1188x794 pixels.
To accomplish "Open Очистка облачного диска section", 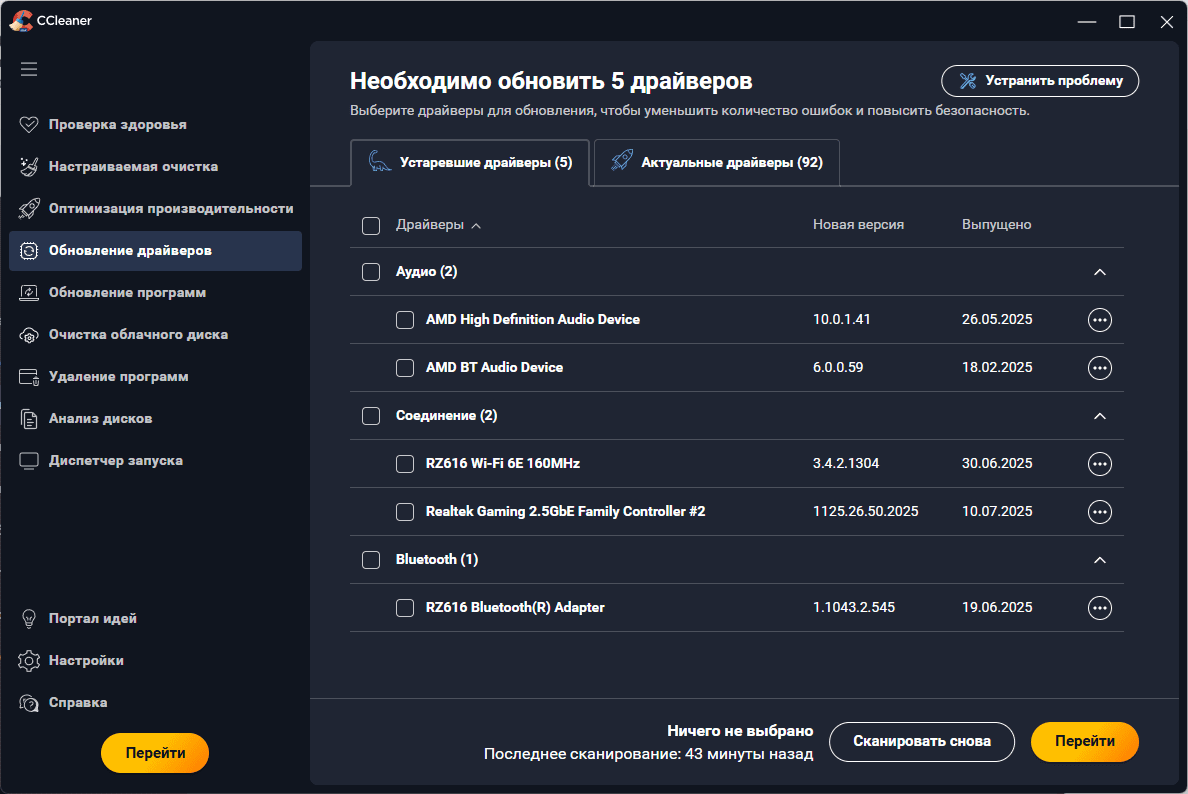I will click(x=155, y=335).
